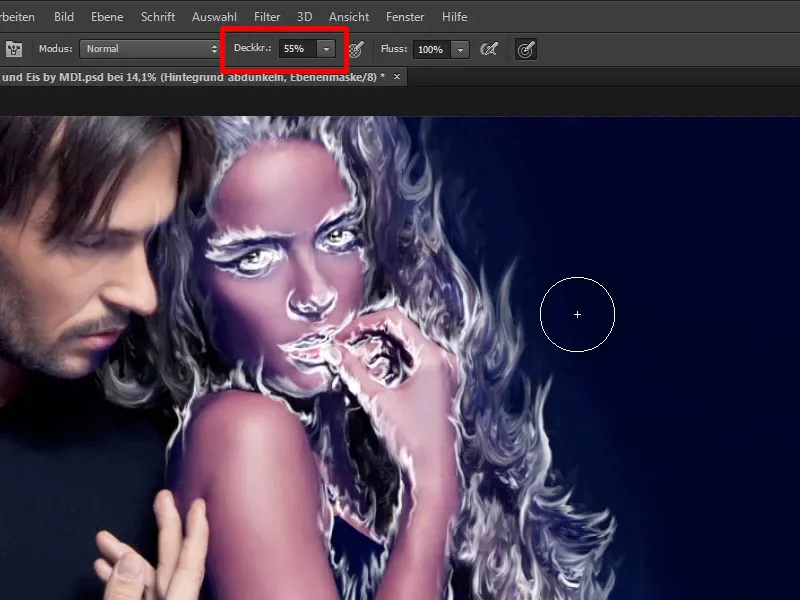Viewport: 800px width, 600px height.
Task: Enable pressure control for opacity icon
Action: [x=355, y=49]
